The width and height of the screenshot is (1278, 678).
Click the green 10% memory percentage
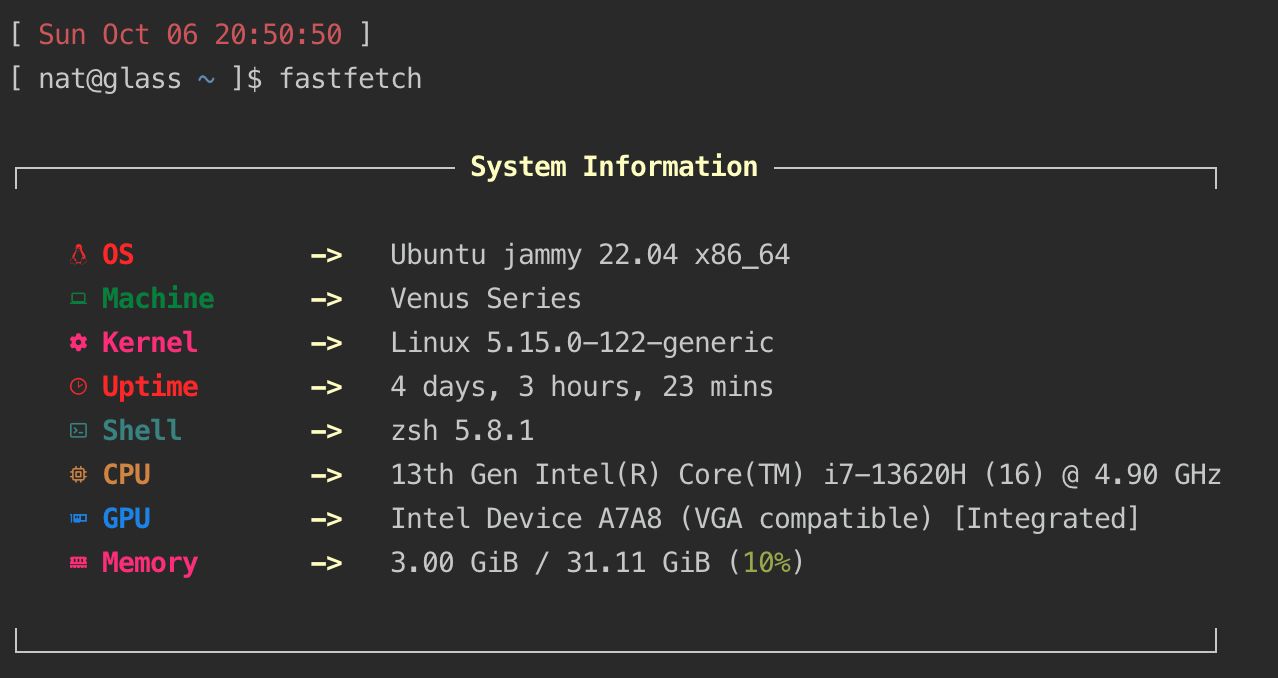click(766, 563)
